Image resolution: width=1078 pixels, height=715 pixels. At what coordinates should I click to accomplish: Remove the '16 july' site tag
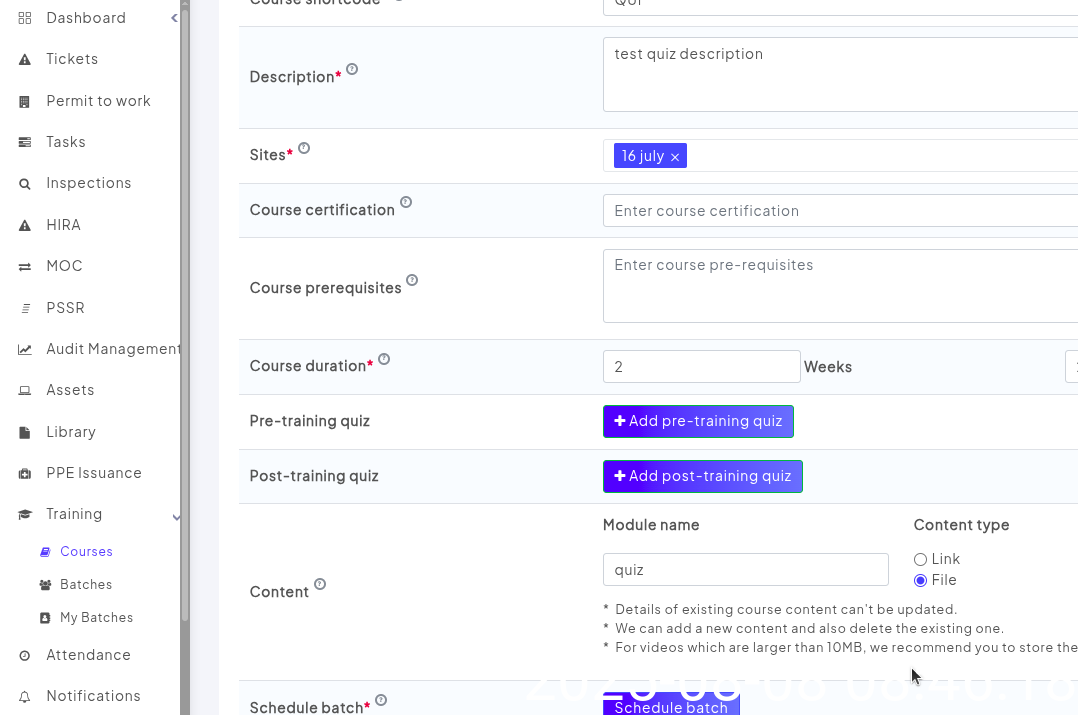pos(675,157)
